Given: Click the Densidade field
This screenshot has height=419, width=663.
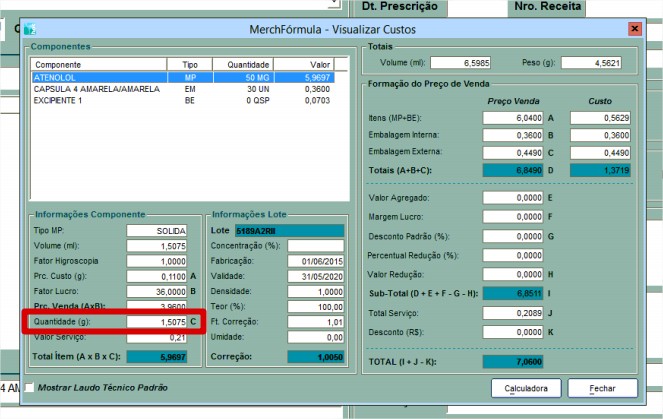Looking at the screenshot, I should click(x=316, y=292).
